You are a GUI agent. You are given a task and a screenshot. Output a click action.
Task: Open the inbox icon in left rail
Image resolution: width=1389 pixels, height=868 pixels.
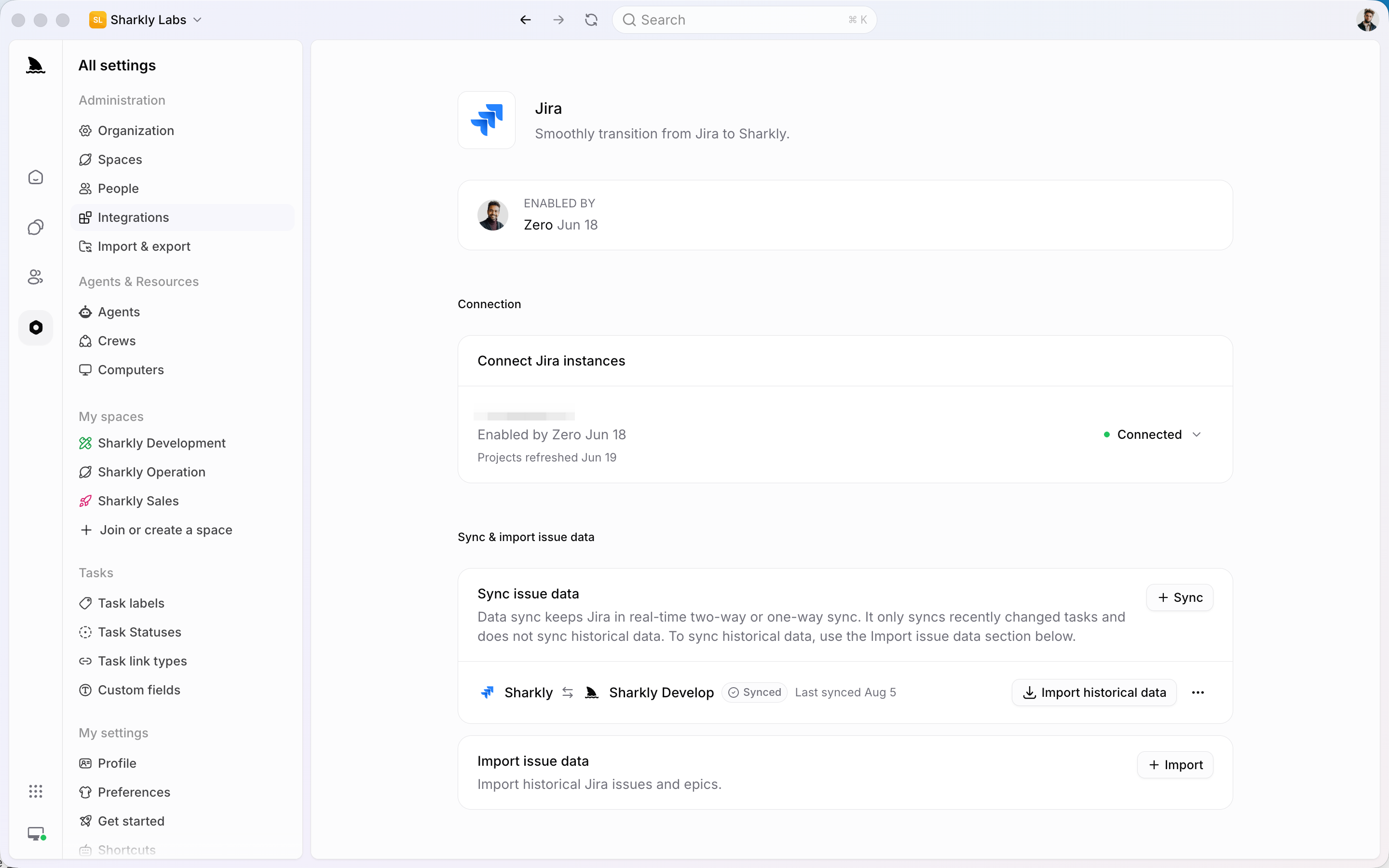tap(36, 177)
